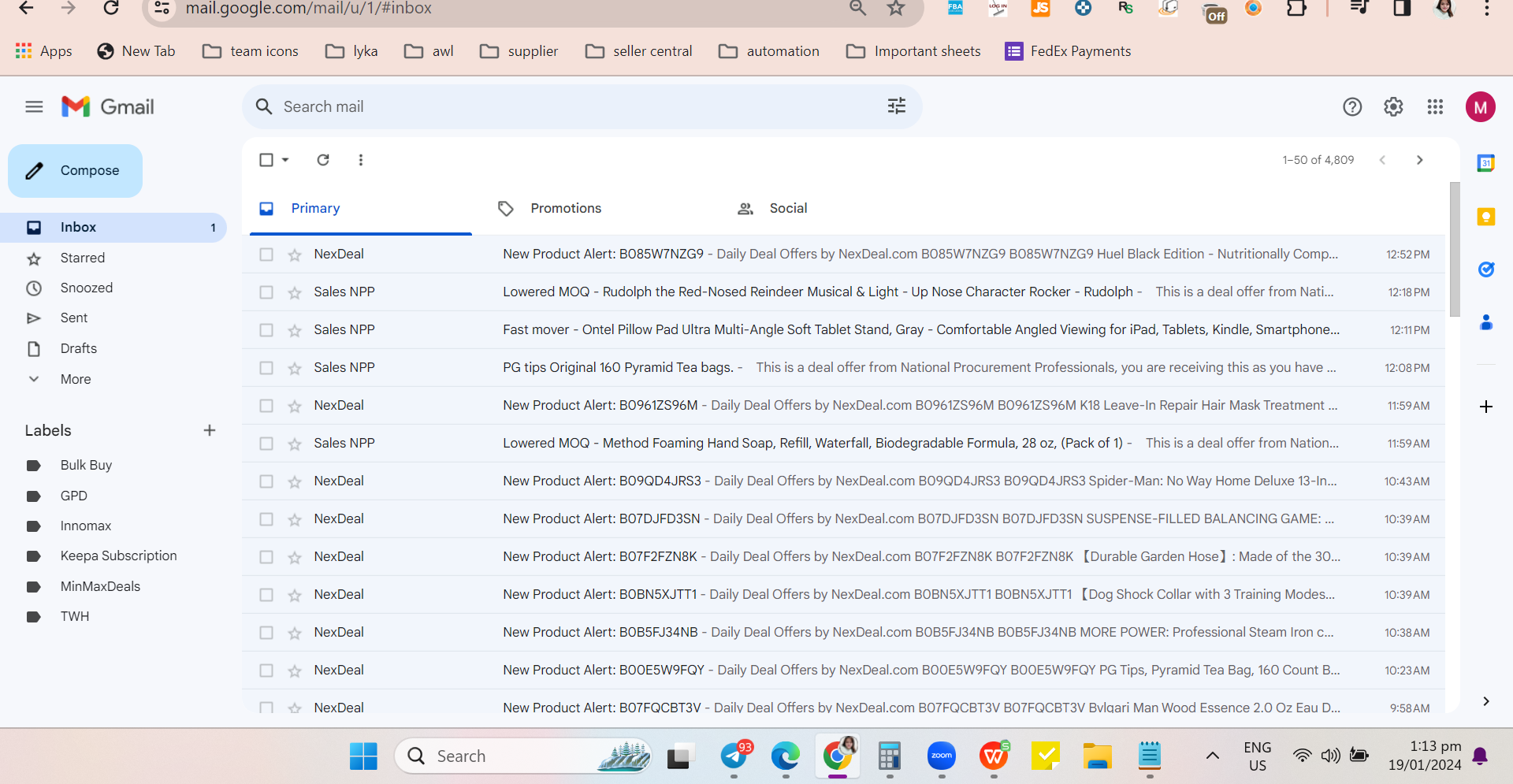Refresh the inbox mail list
This screenshot has width=1513, height=784.
point(323,160)
